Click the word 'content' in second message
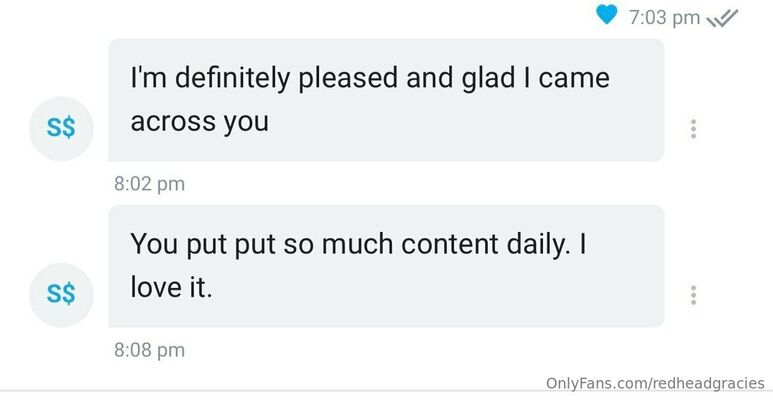 449,244
